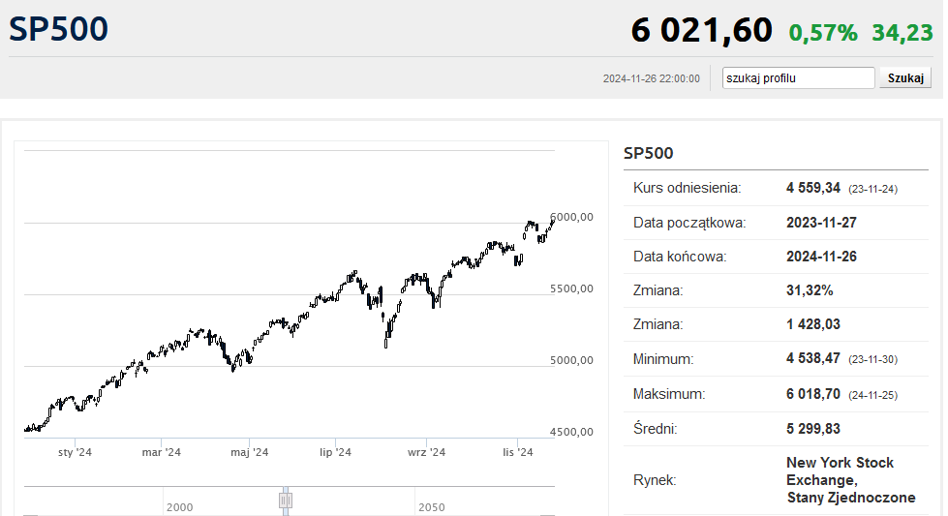
Task: Click the 'szukaj profilu' search field
Action: pyautogui.click(x=798, y=78)
